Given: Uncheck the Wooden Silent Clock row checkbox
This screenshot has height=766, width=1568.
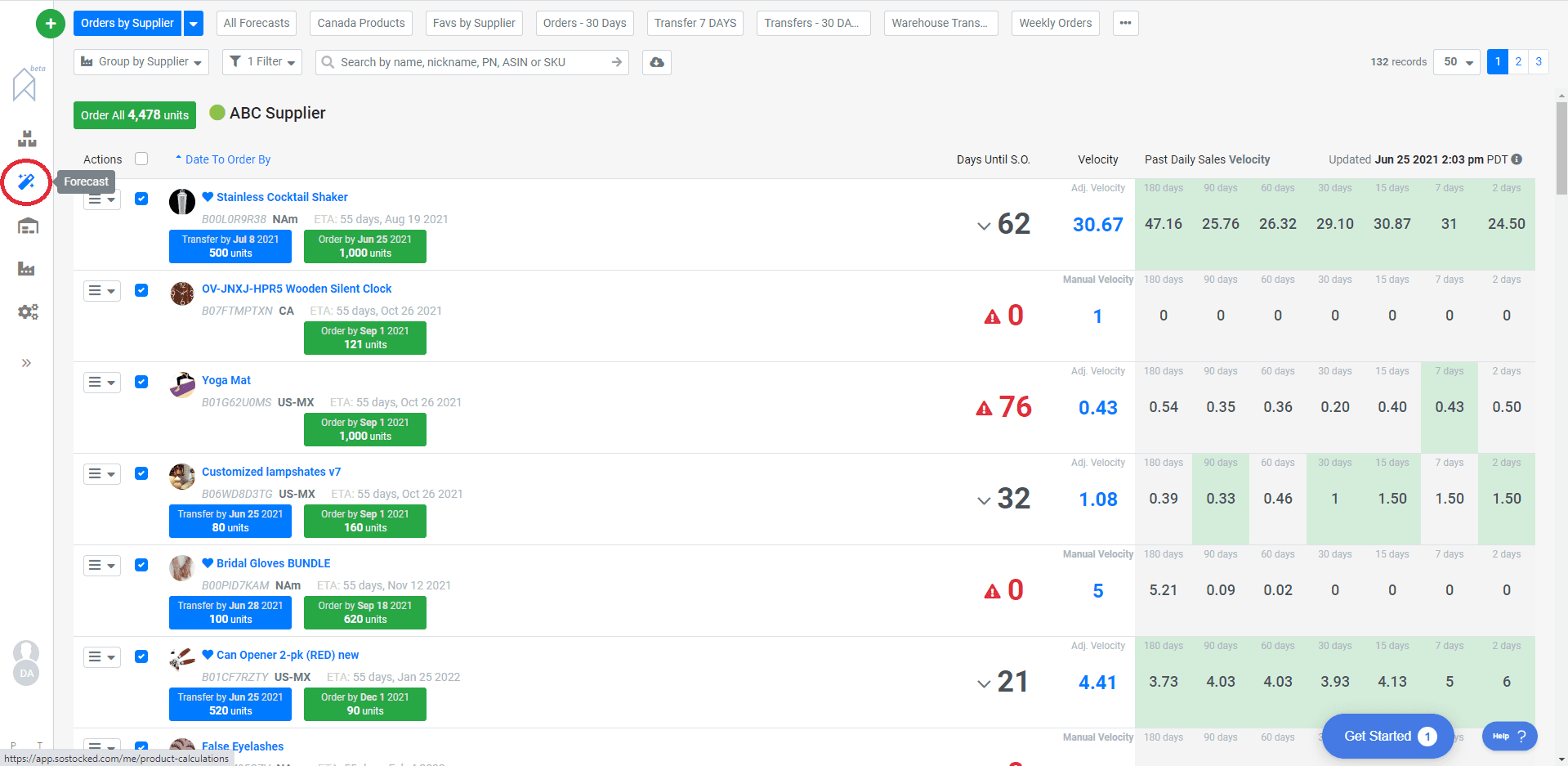Looking at the screenshot, I should pos(141,290).
